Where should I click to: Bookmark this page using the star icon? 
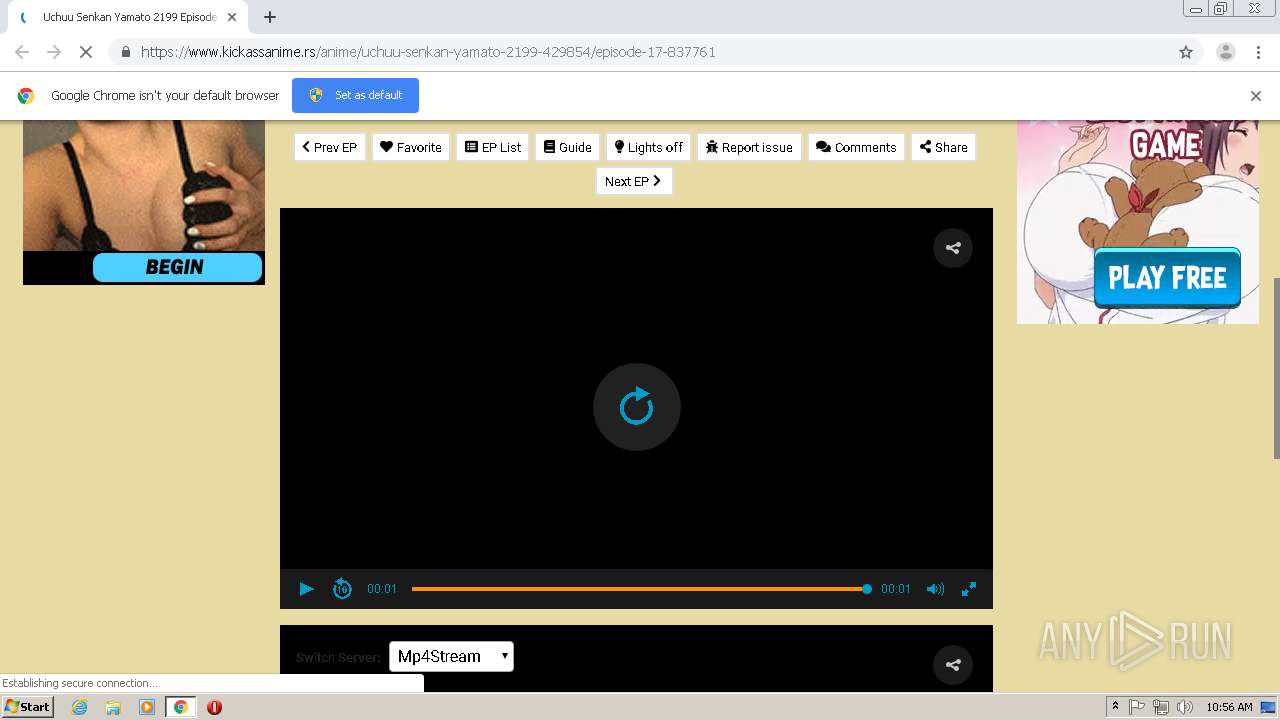tap(1186, 52)
